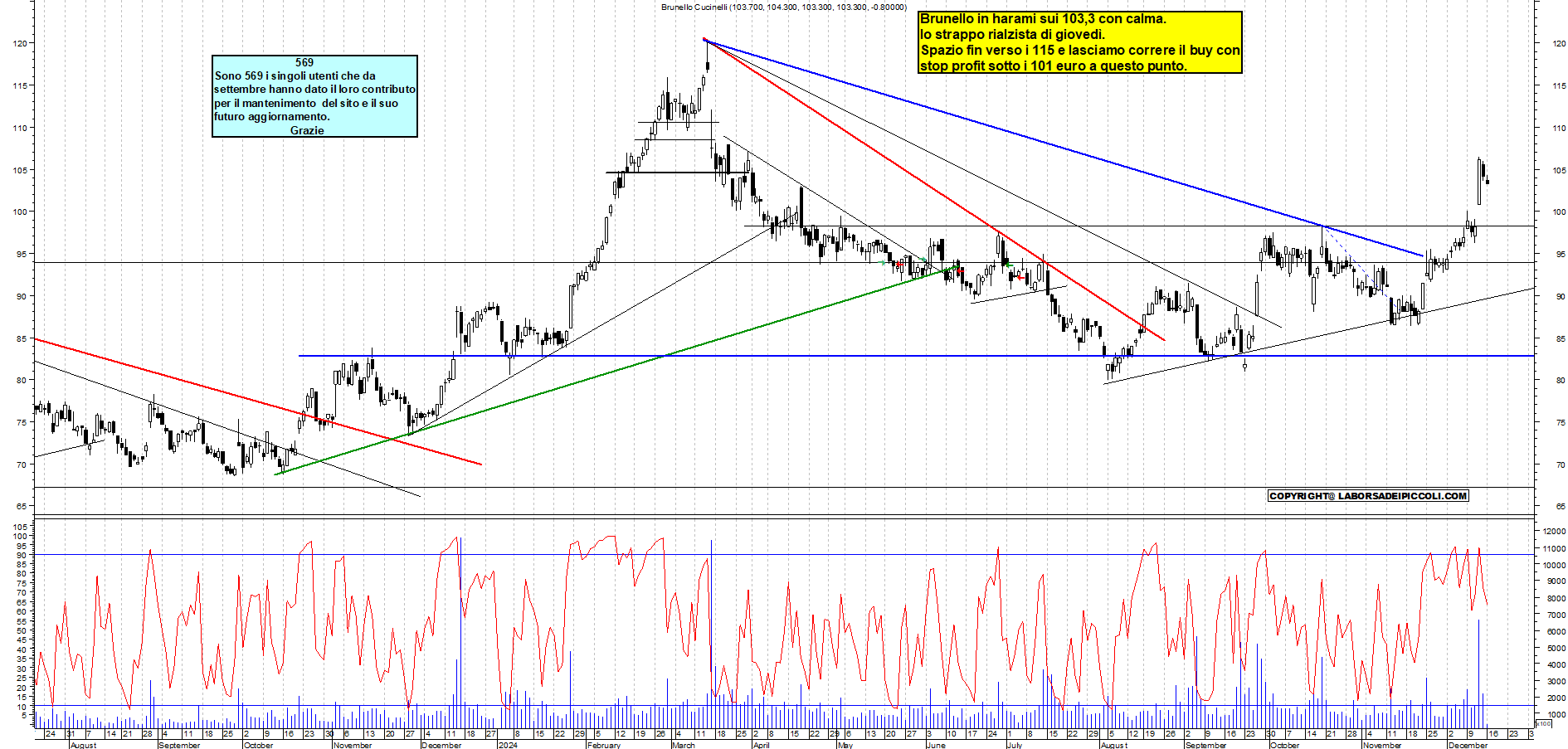This screenshot has height=749, width=1568.
Task: Click the 'April' month label on the time axis
Action: click(x=761, y=745)
